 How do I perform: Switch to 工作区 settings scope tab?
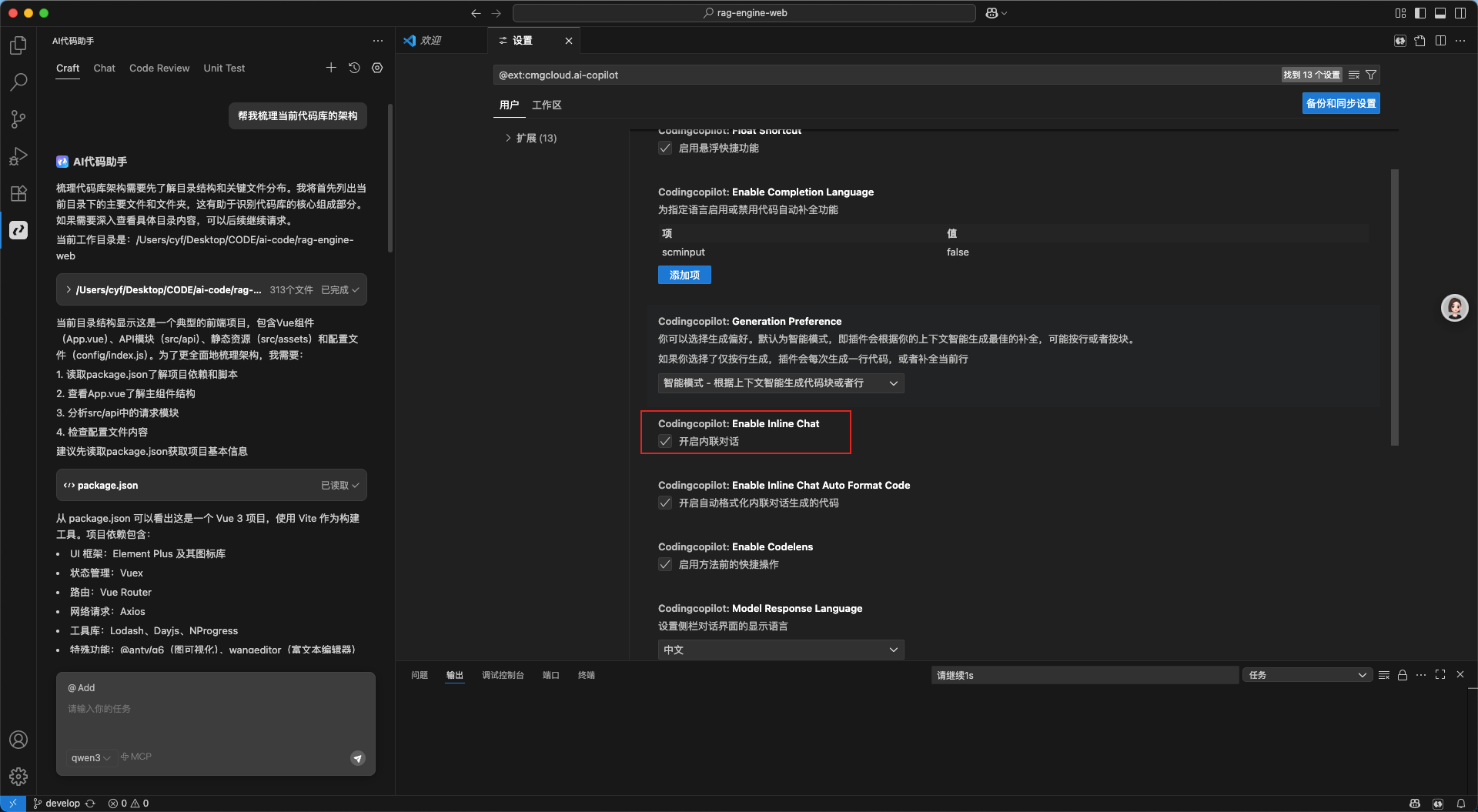point(547,105)
